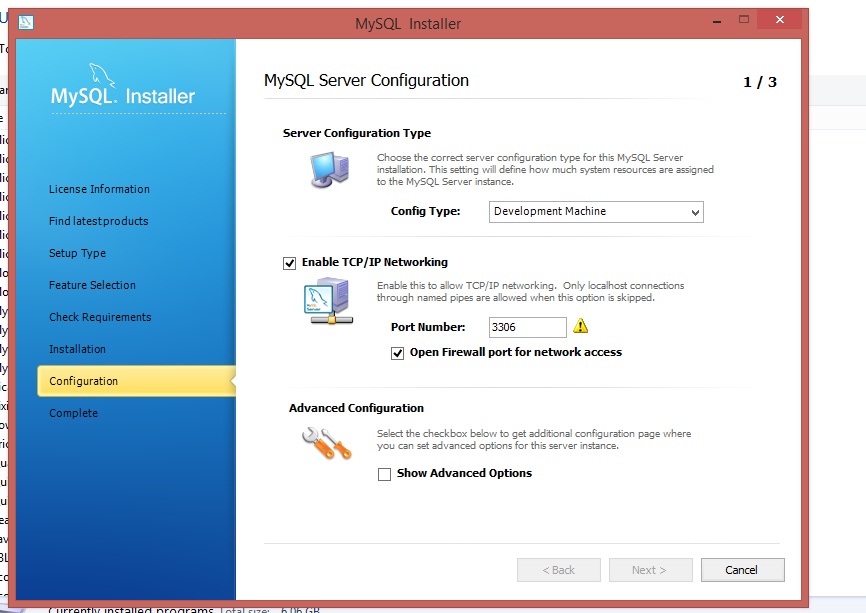Click the Cancel button

click(x=742, y=570)
